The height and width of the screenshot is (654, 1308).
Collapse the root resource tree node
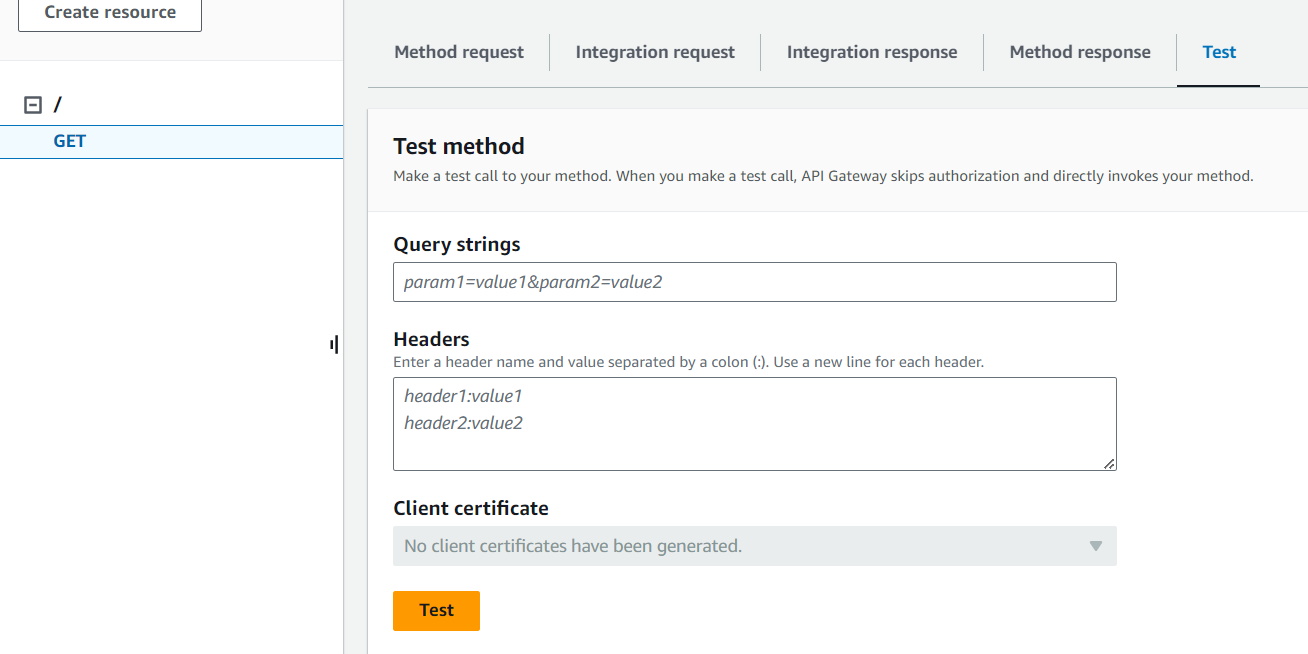(33, 105)
